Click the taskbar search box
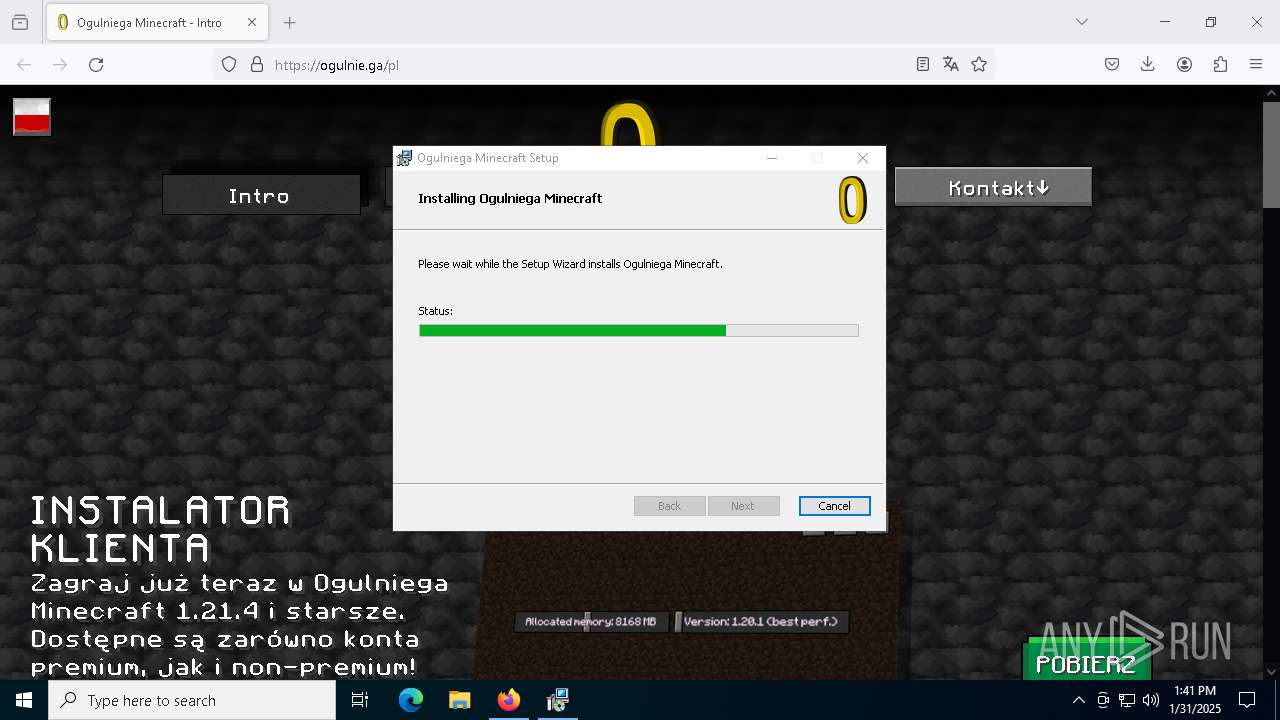The width and height of the screenshot is (1280, 720). point(192,700)
